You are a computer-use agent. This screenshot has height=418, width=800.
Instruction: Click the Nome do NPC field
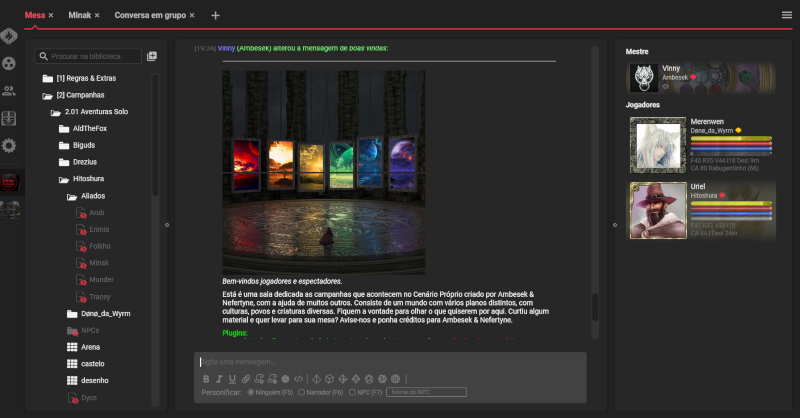tap(427, 392)
